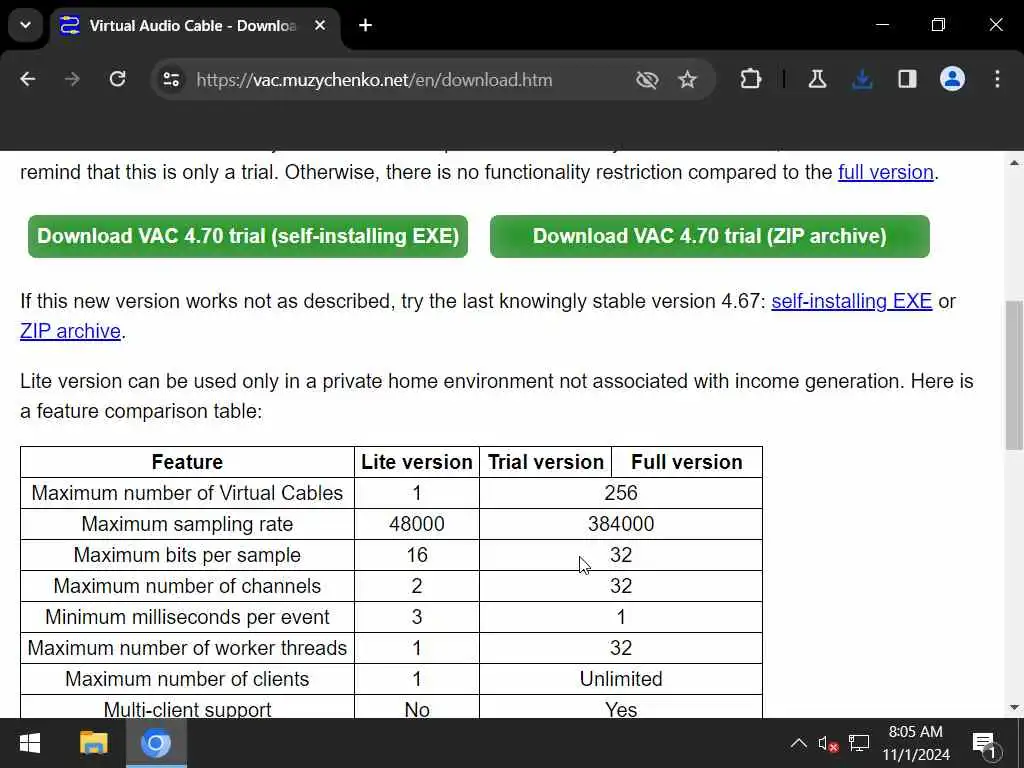Click the 'Trial version' column header
The image size is (1024, 768).
click(x=545, y=462)
